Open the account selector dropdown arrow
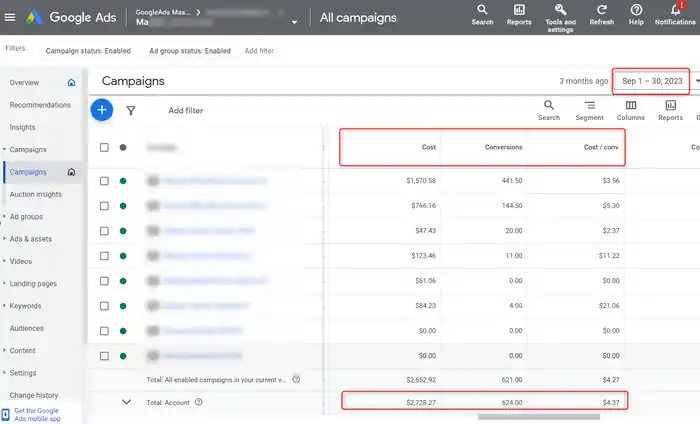 tap(294, 22)
